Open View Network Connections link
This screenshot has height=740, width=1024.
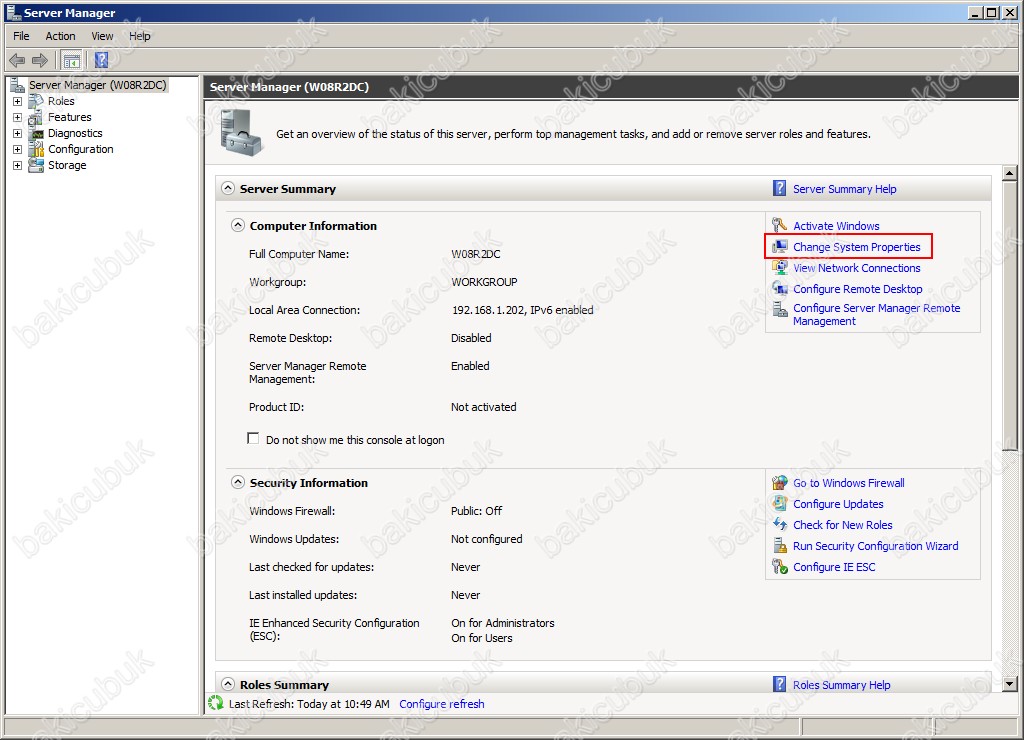pos(857,268)
